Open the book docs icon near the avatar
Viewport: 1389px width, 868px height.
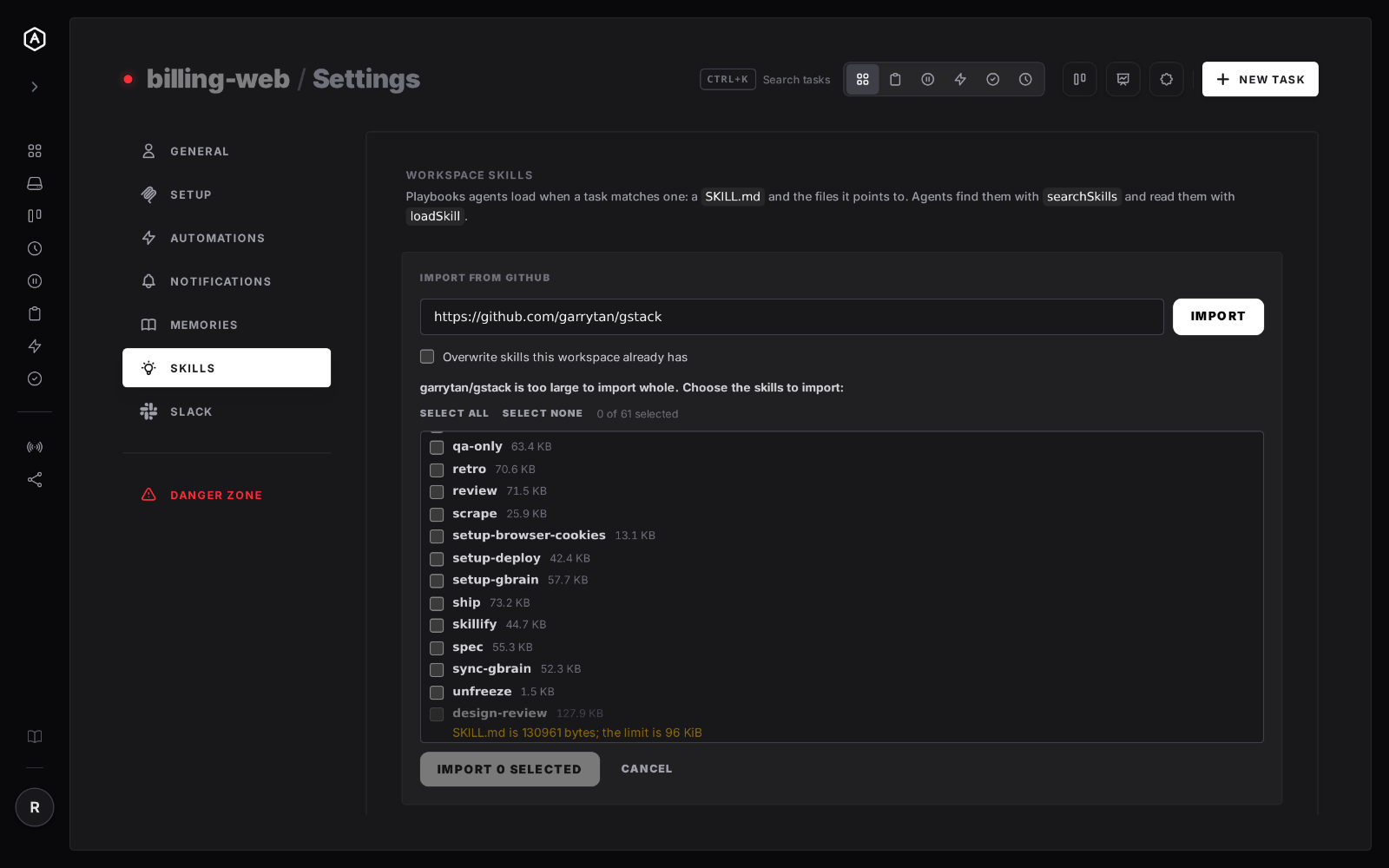point(35,736)
